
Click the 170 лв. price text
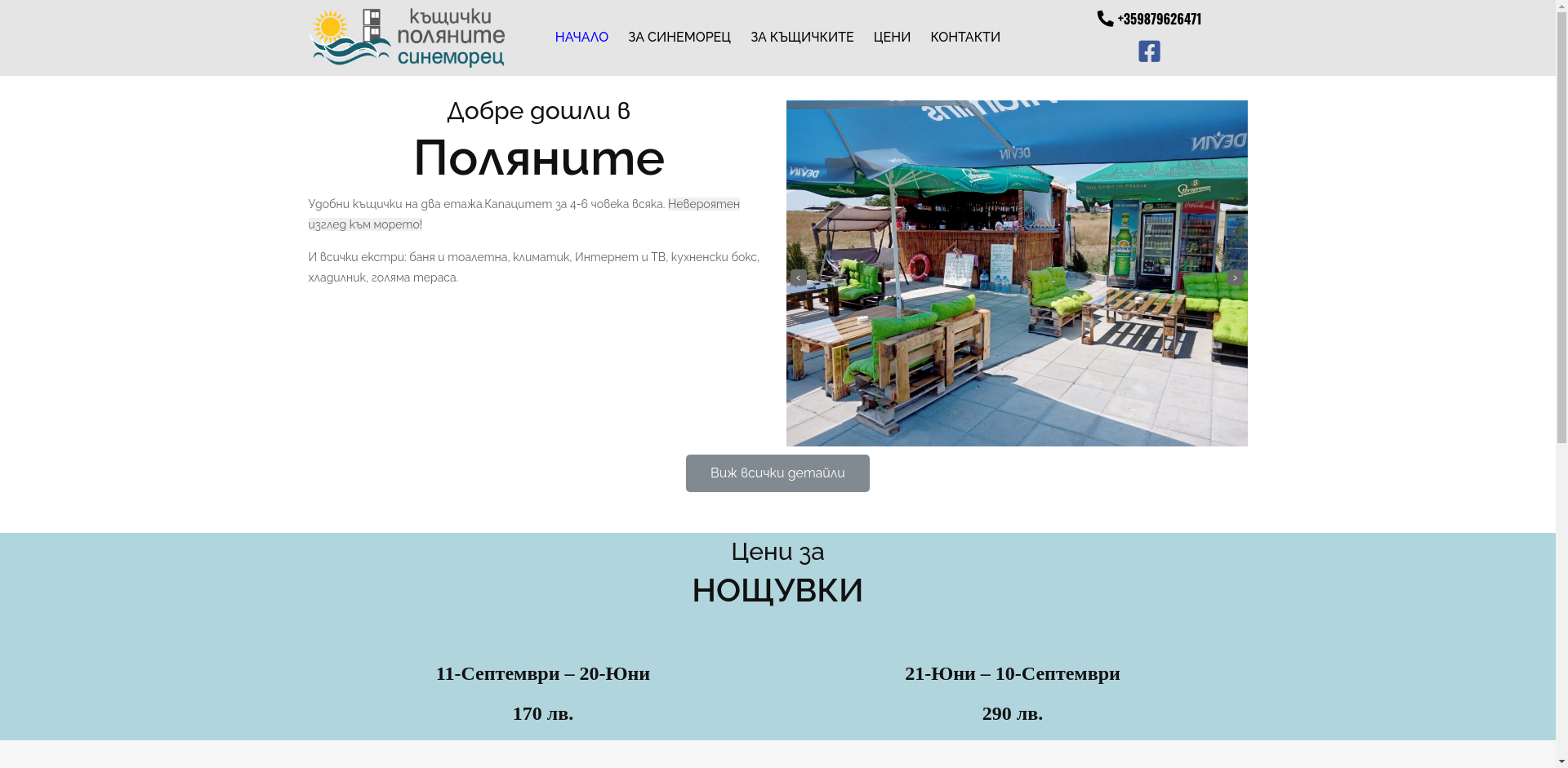(x=541, y=713)
